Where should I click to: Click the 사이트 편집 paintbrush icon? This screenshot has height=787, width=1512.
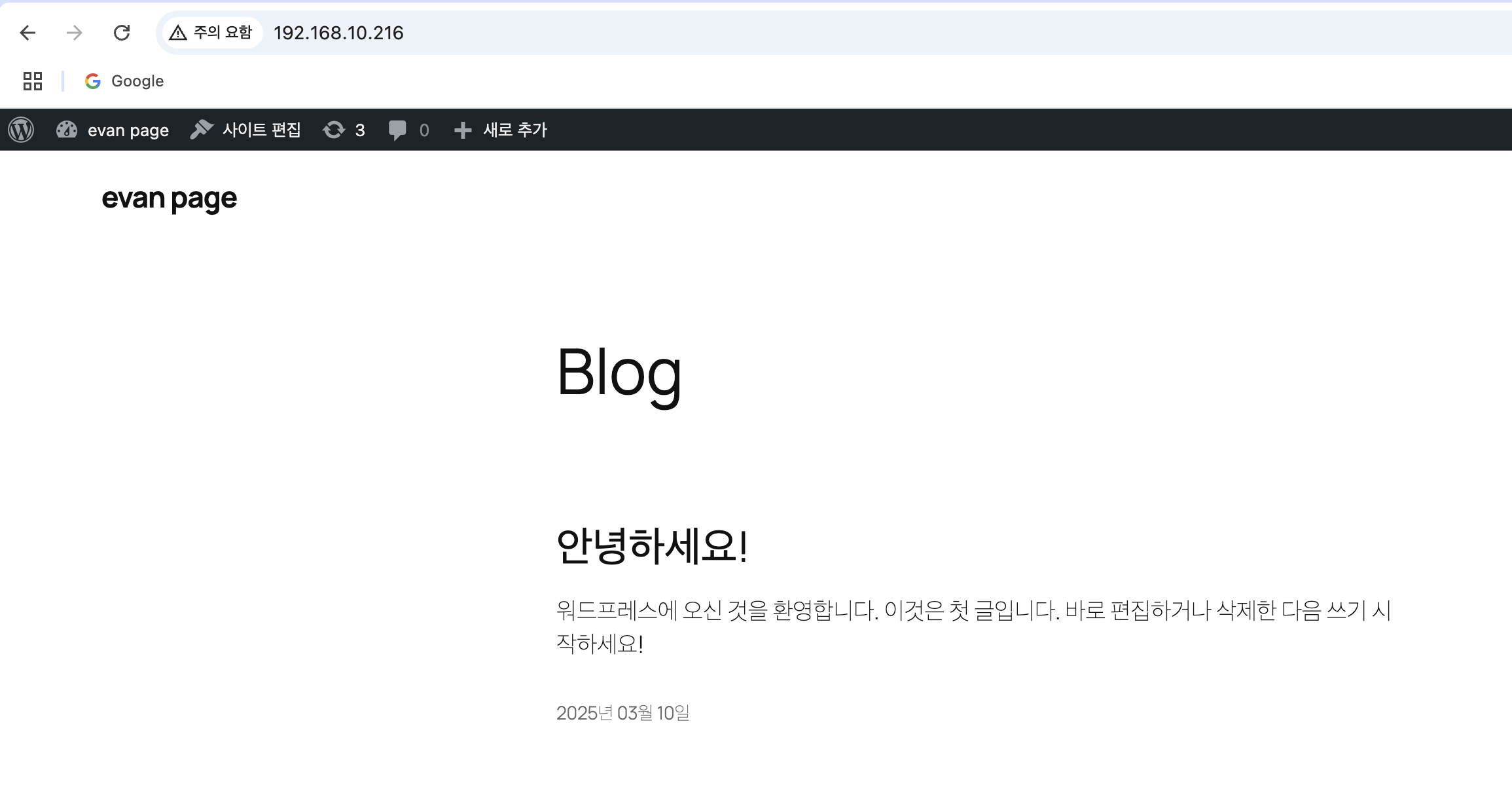202,130
